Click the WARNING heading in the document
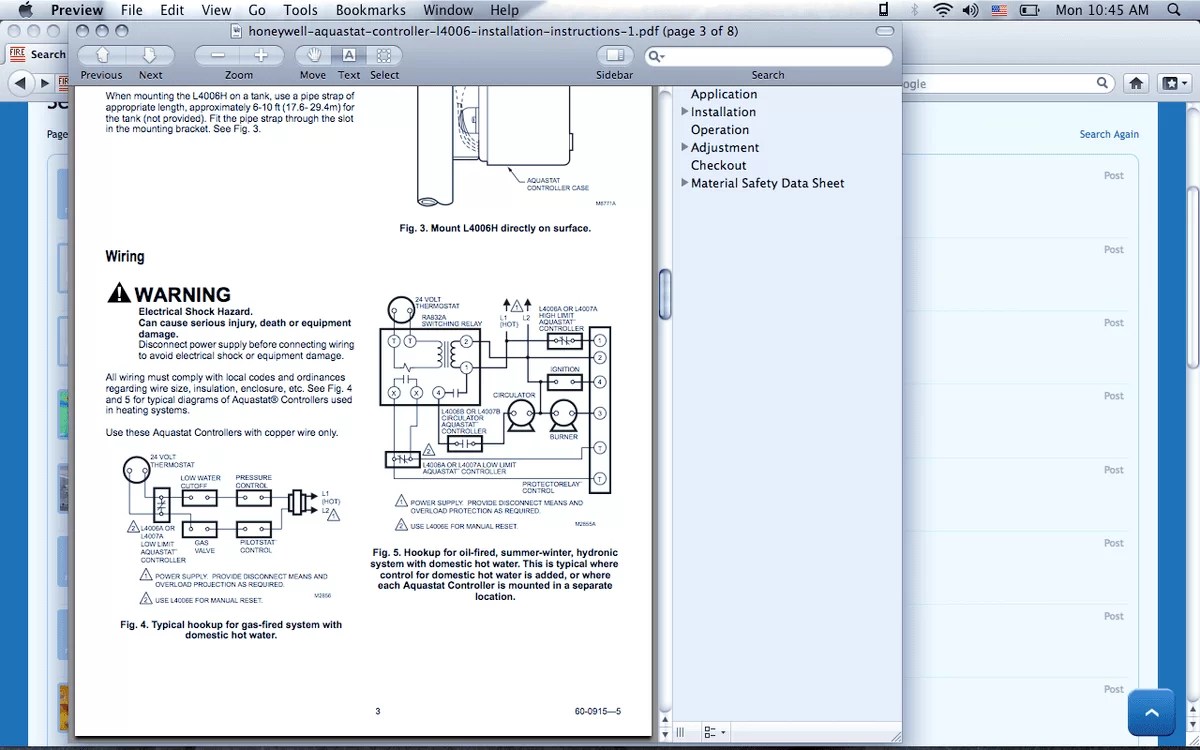The height and width of the screenshot is (750, 1200). [170, 294]
